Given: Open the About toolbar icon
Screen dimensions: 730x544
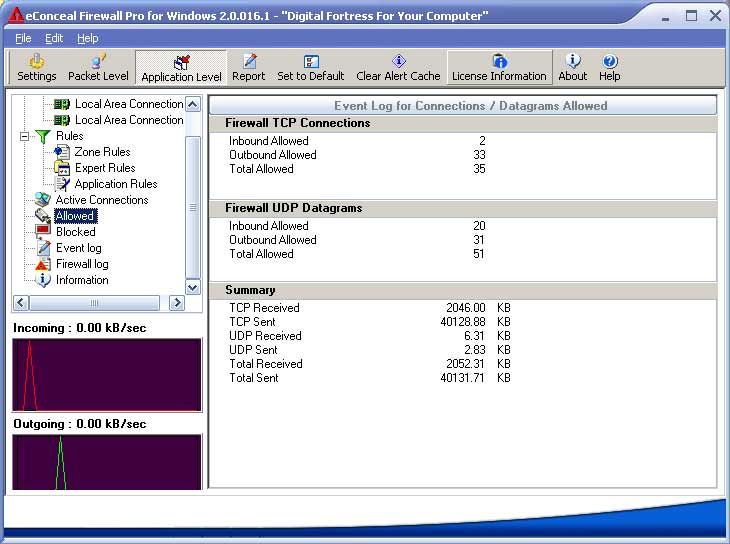Looking at the screenshot, I should (x=573, y=61).
